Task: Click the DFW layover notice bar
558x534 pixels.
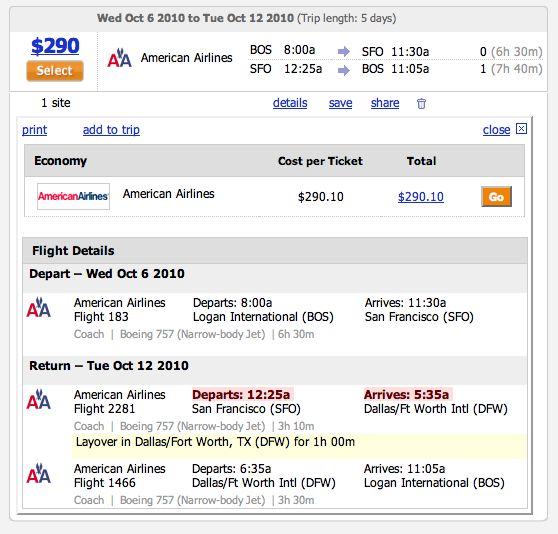Action: [299, 446]
